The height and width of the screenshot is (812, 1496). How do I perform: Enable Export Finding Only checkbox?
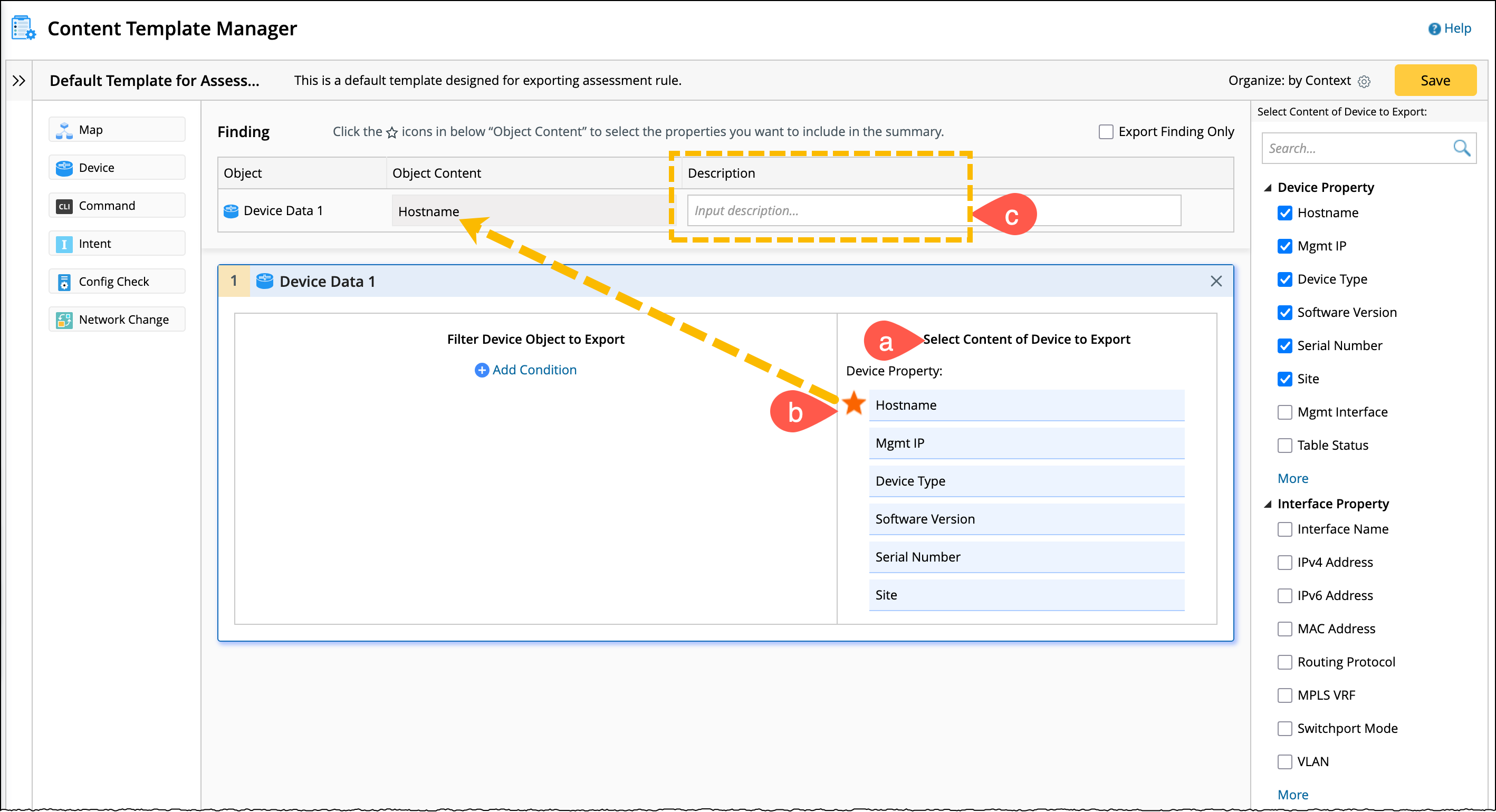click(1106, 132)
